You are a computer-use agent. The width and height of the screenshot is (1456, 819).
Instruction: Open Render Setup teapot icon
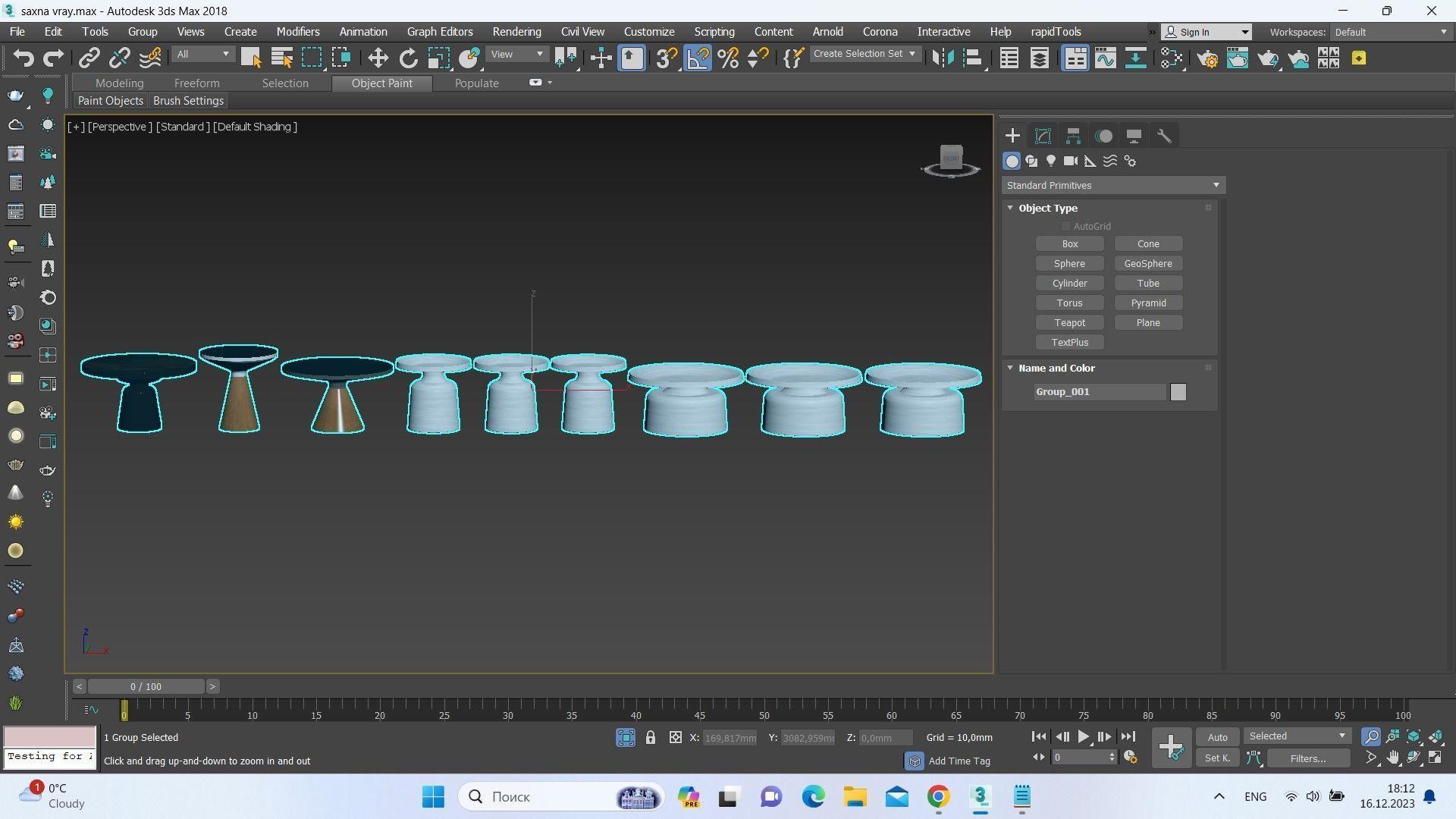tap(1207, 58)
